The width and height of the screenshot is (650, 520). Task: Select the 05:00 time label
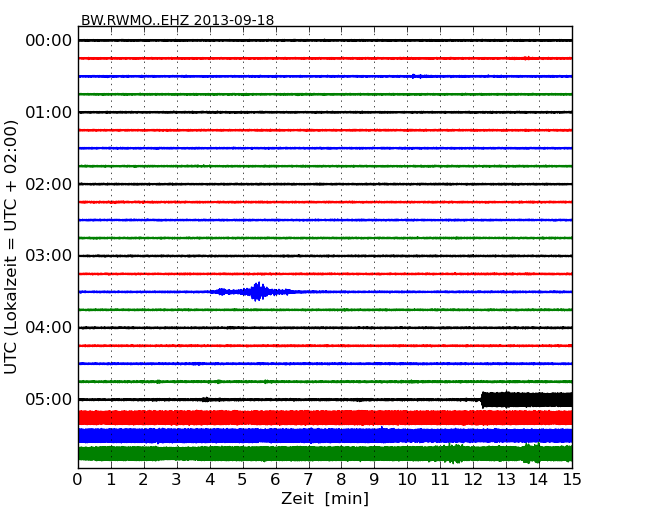49,399
